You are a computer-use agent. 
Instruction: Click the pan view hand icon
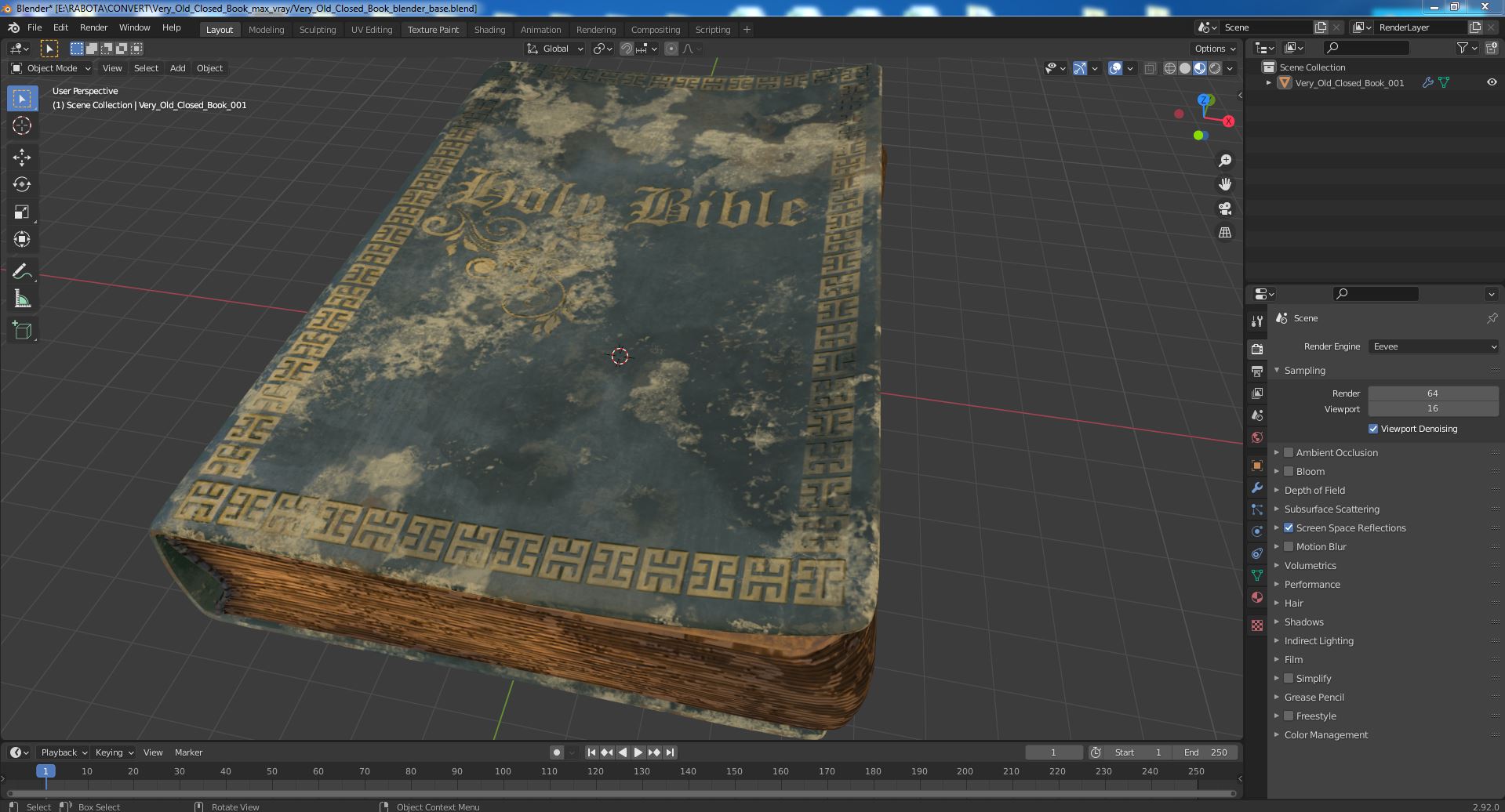1225,184
